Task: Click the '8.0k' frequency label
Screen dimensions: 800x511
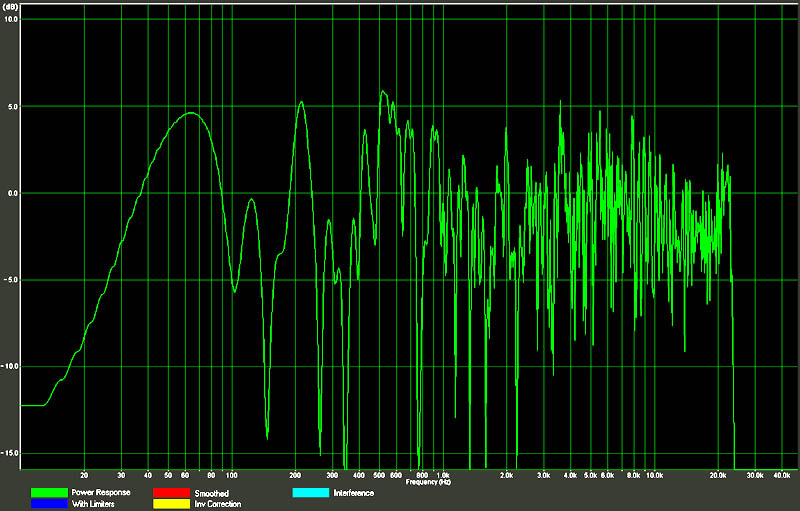Action: coord(634,475)
